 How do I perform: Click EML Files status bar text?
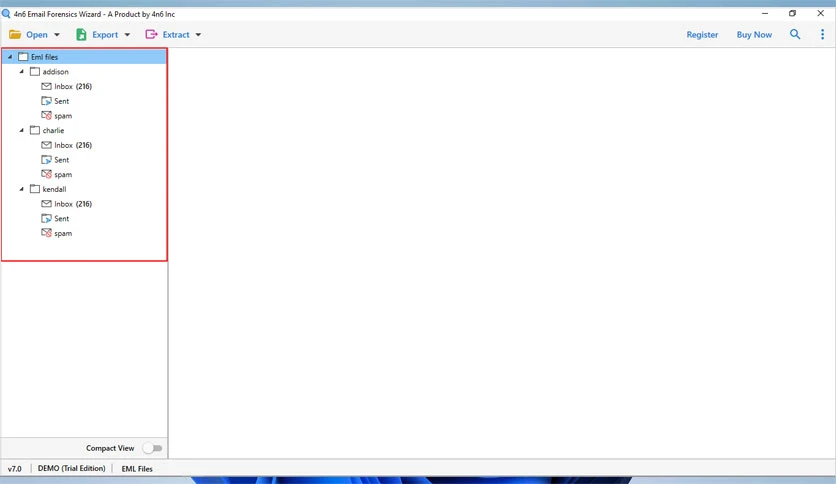click(137, 469)
